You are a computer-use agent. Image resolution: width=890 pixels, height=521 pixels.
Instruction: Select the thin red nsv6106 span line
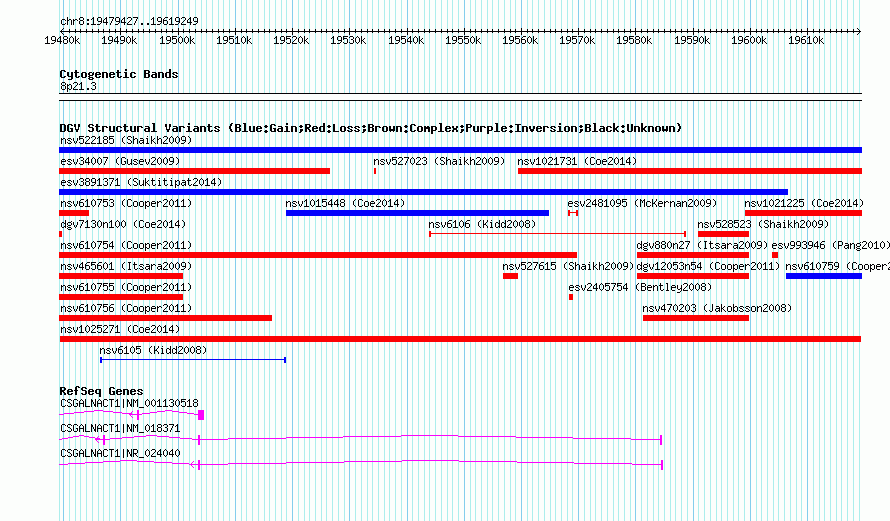[x=557, y=234]
